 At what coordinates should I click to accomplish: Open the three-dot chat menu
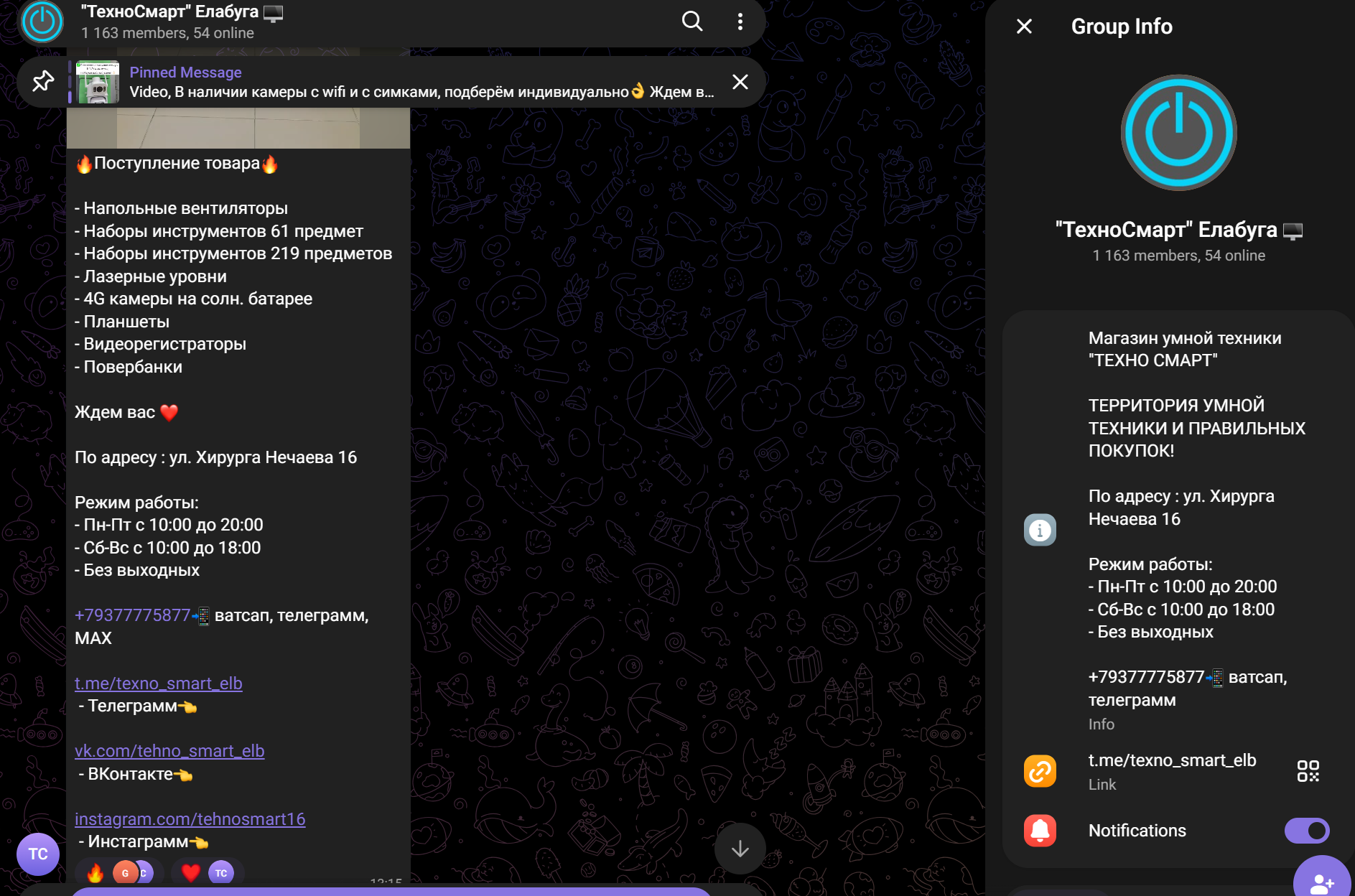[x=740, y=22]
